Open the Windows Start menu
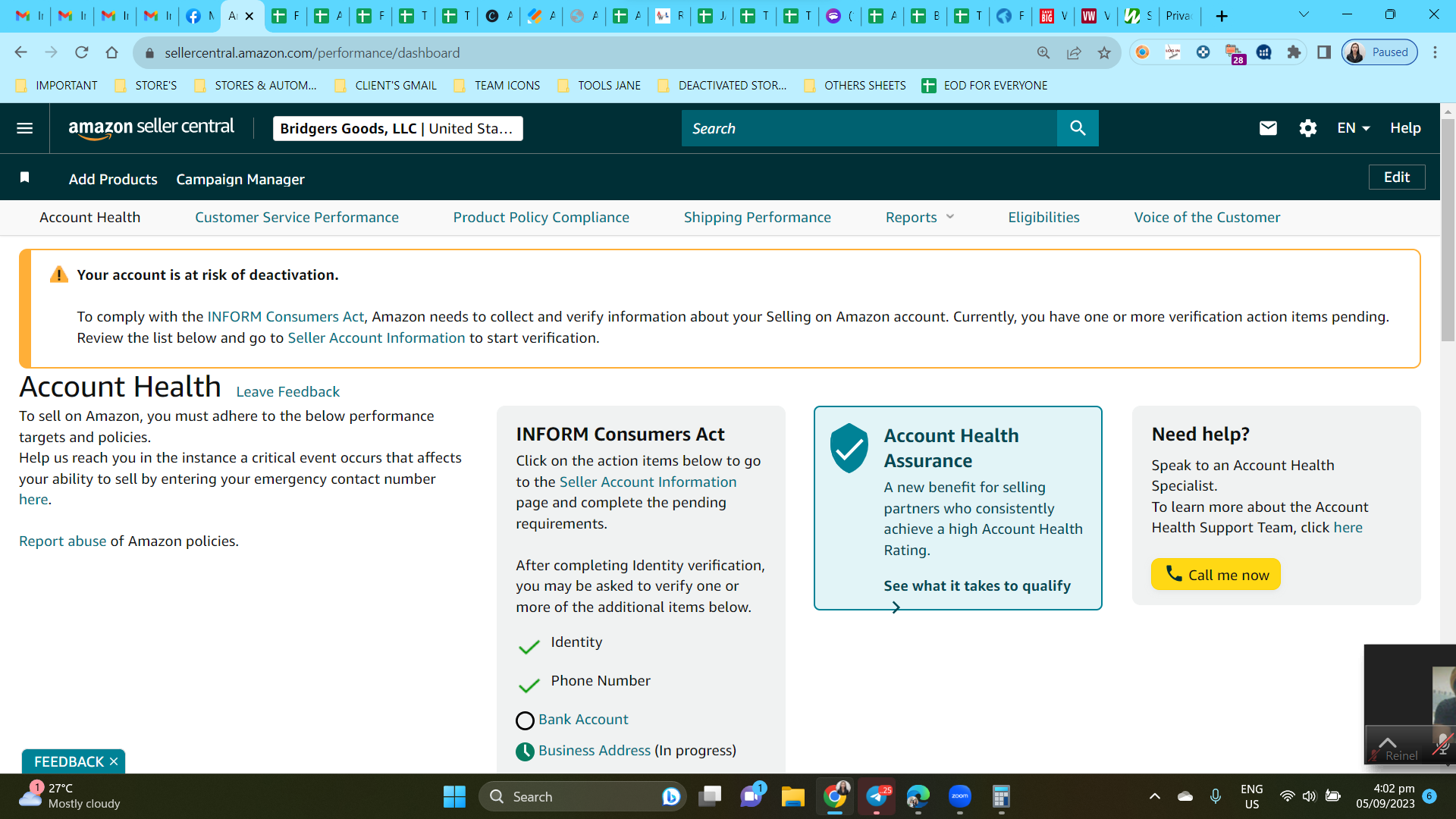1456x819 pixels. [454, 796]
